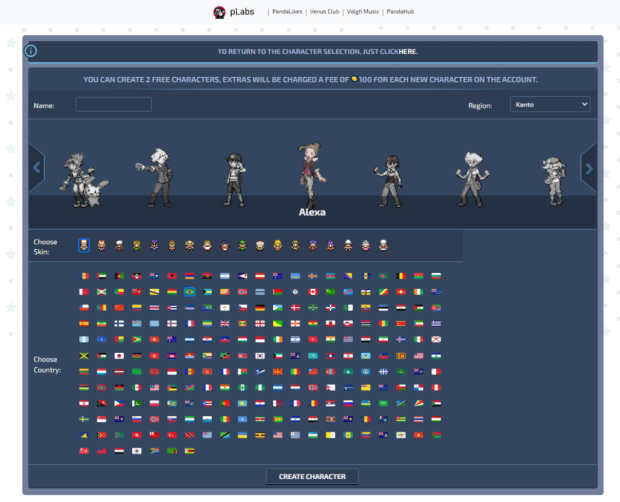Screen dimensions: 620x502
Task: Select the Andorra flag
Action: [84, 276]
